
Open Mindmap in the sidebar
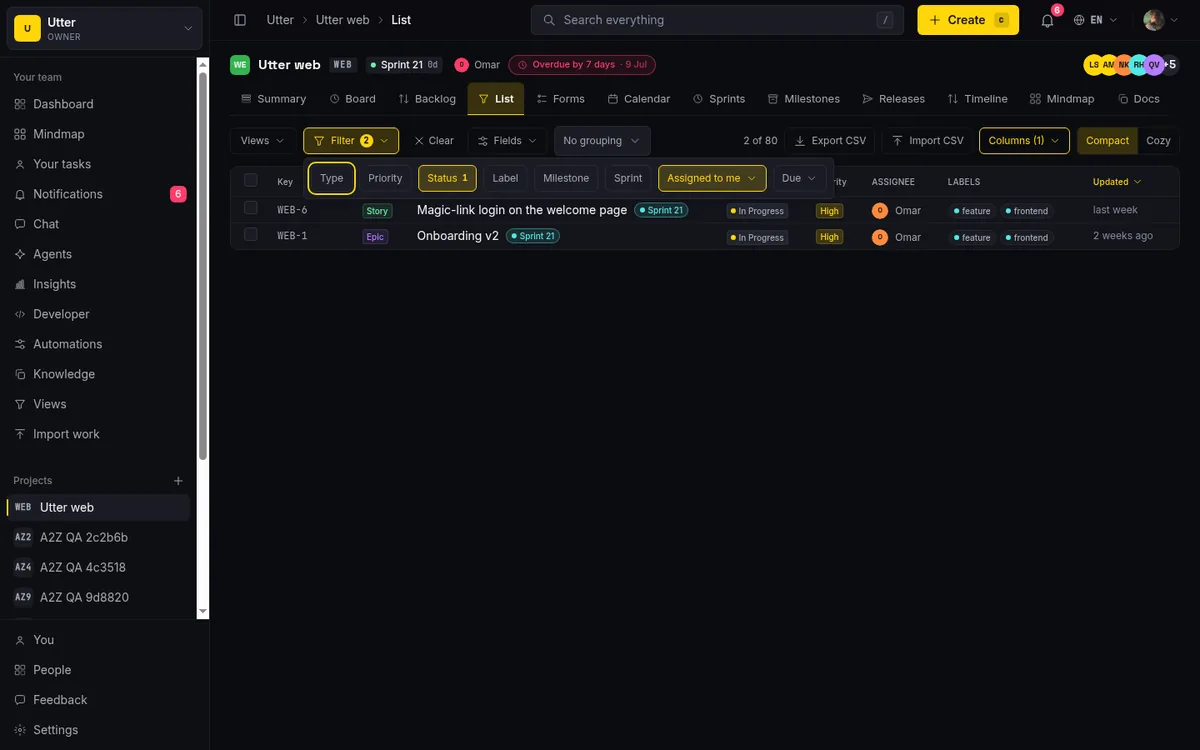coord(98,134)
